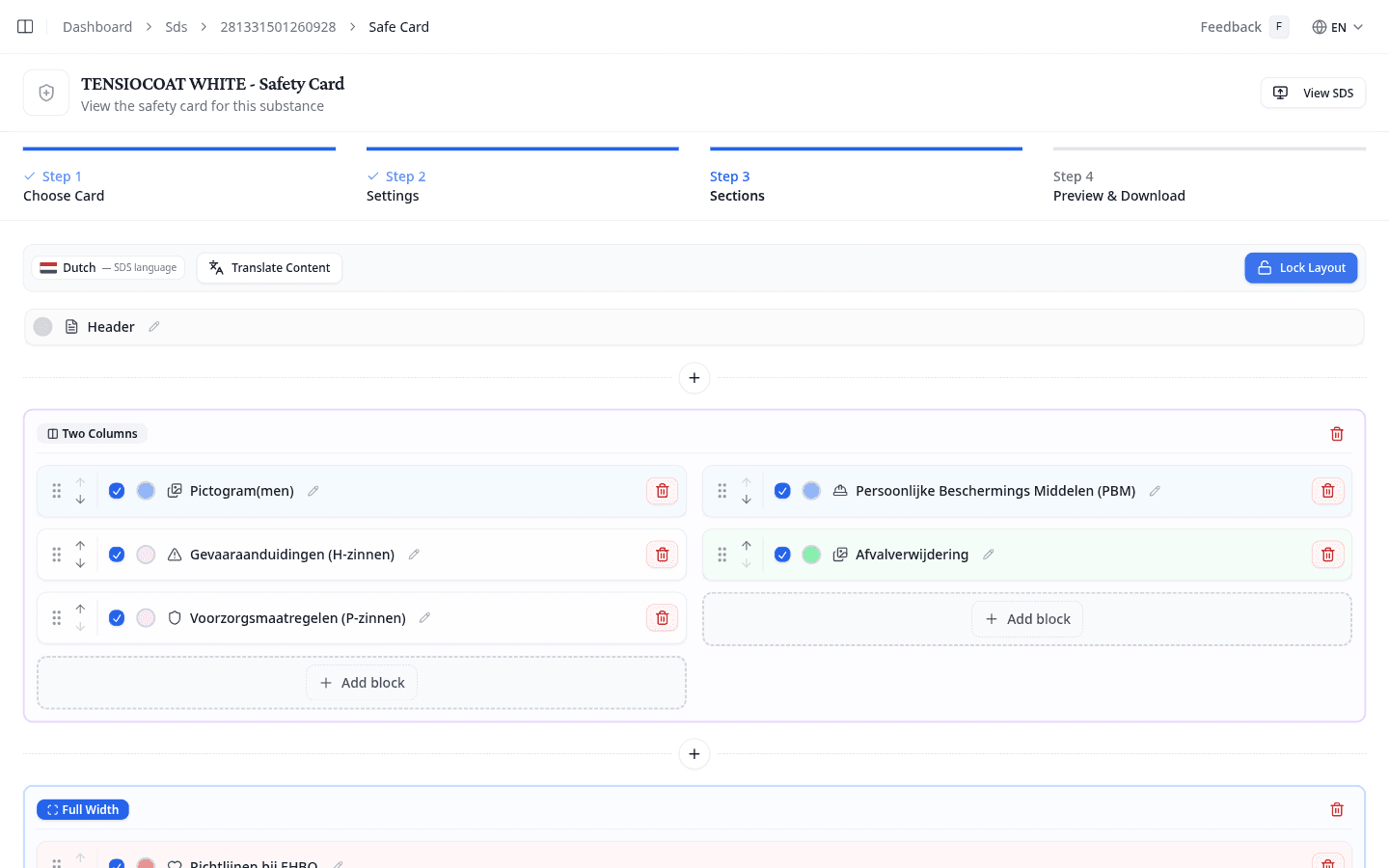This screenshot has height=868, width=1389.
Task: Move Gevaaraanduidingen block down
Action: (x=80, y=563)
